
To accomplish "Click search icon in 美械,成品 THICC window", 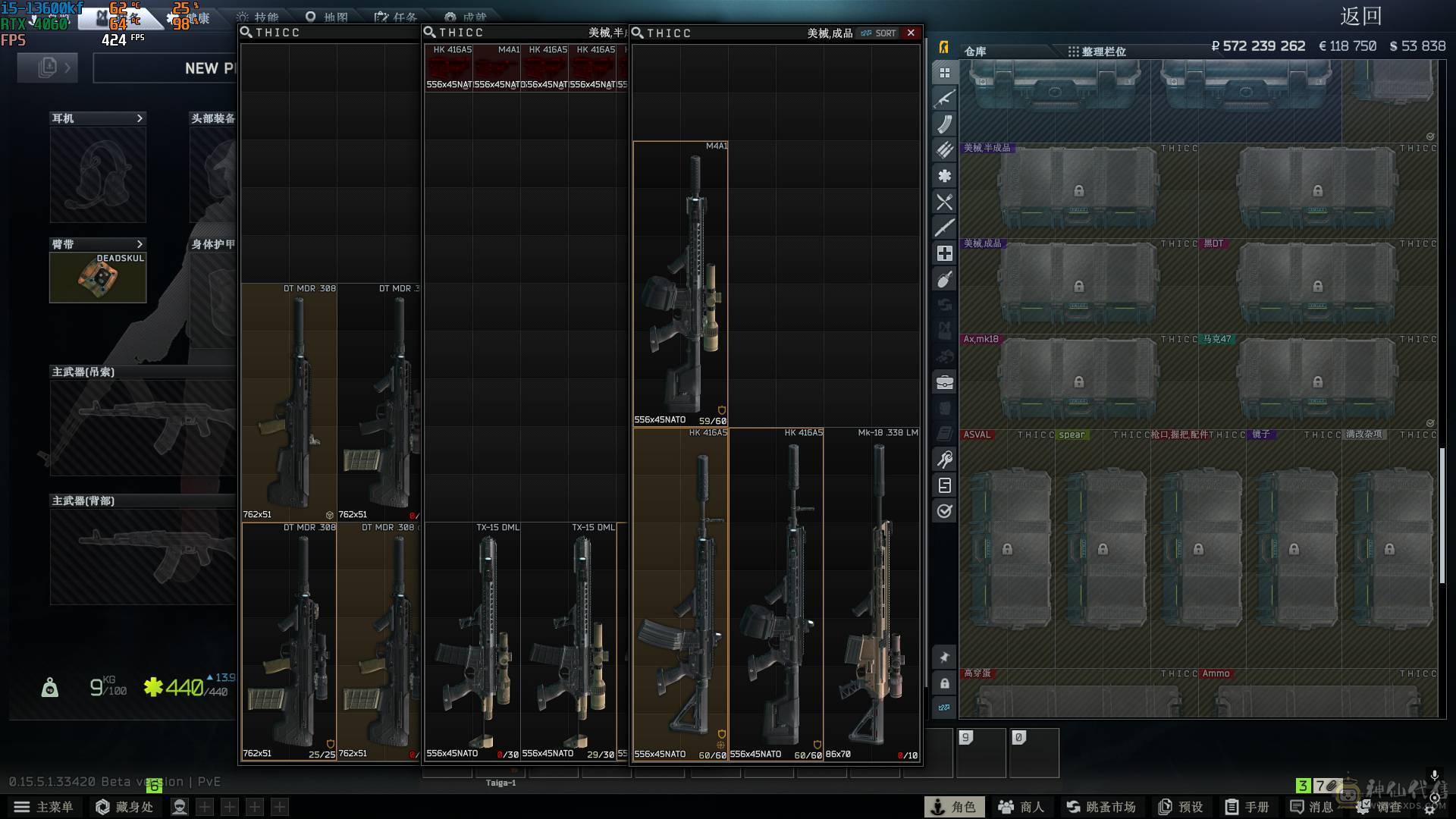I will (638, 33).
